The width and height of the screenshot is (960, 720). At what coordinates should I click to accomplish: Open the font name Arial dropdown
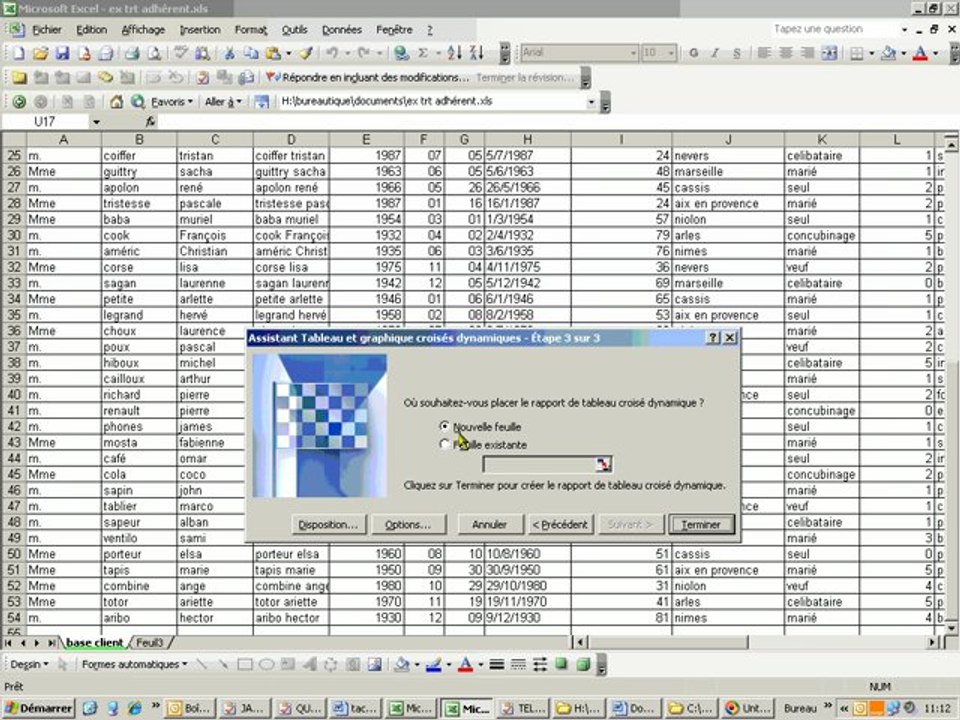pyautogui.click(x=633, y=53)
